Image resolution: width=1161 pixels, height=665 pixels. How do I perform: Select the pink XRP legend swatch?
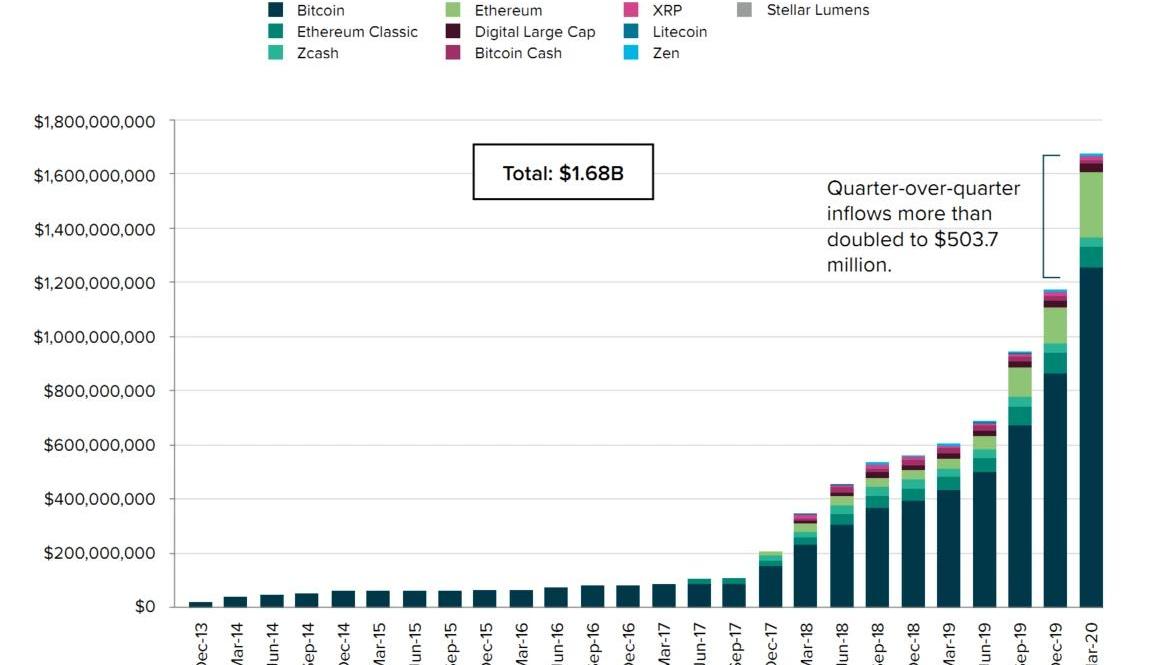[x=632, y=10]
